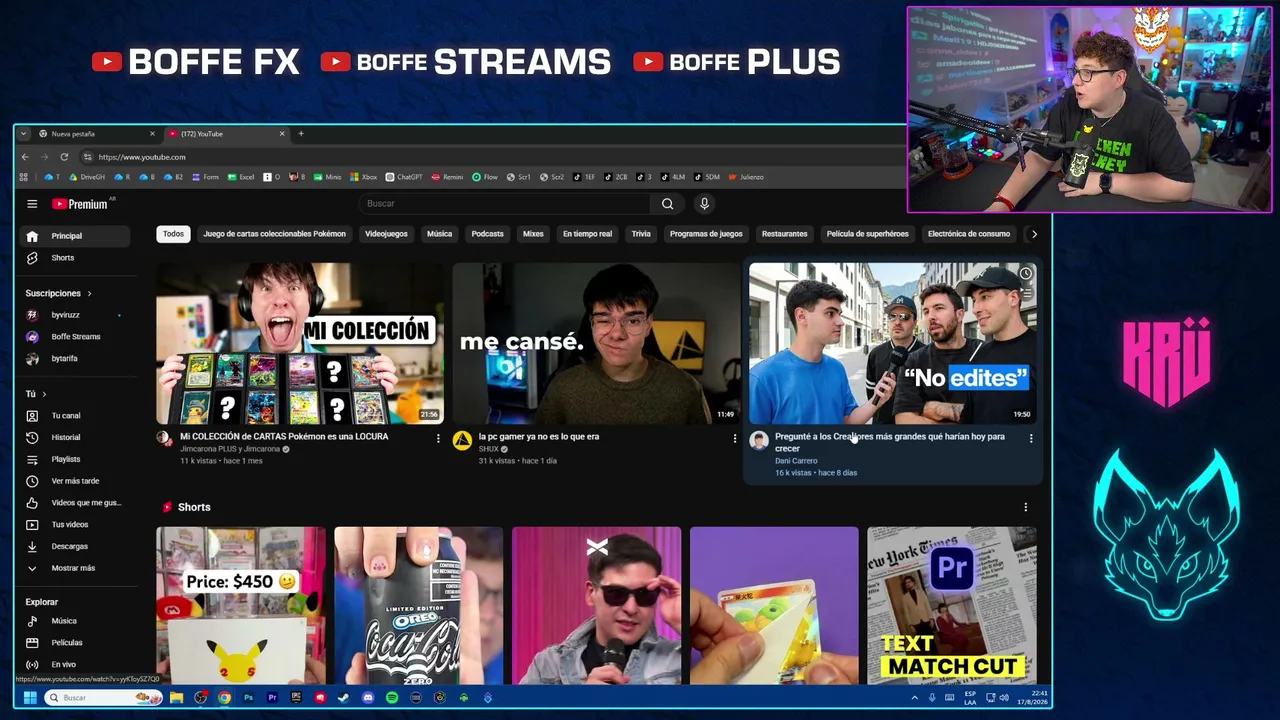Open the Text Match Cut Short
The image size is (1280, 720).
click(952, 605)
